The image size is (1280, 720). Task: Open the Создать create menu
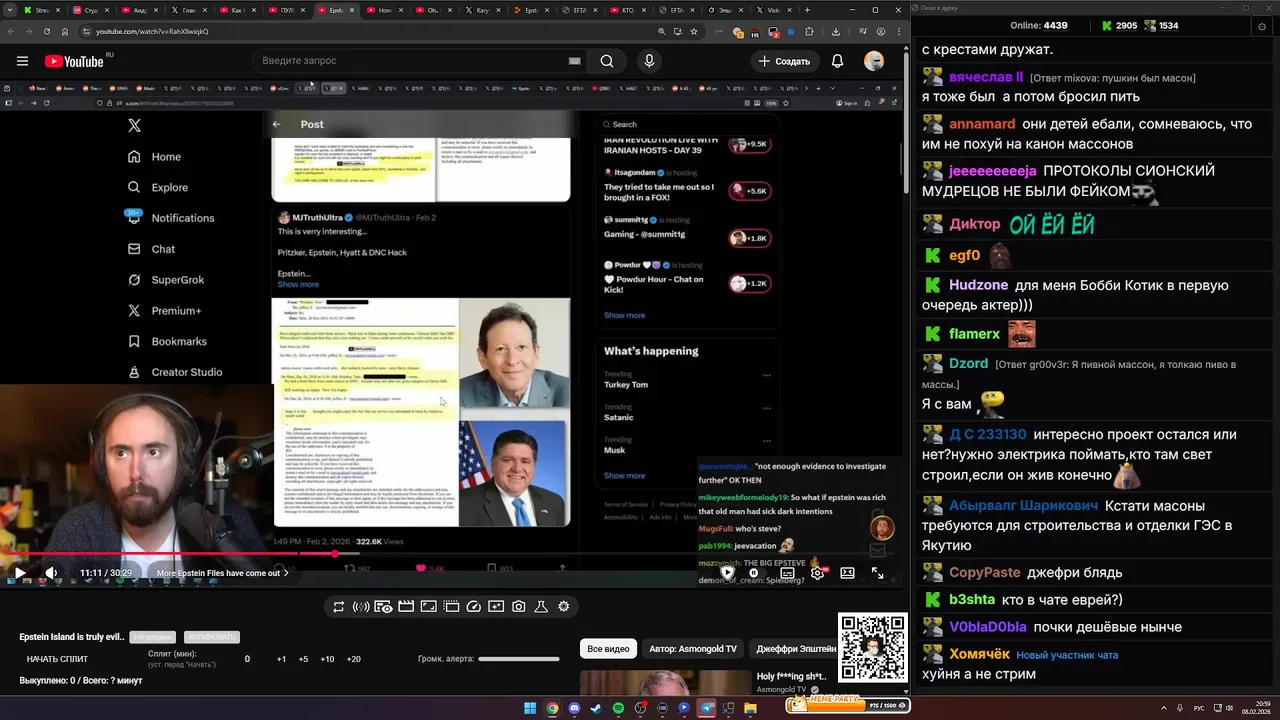point(784,61)
